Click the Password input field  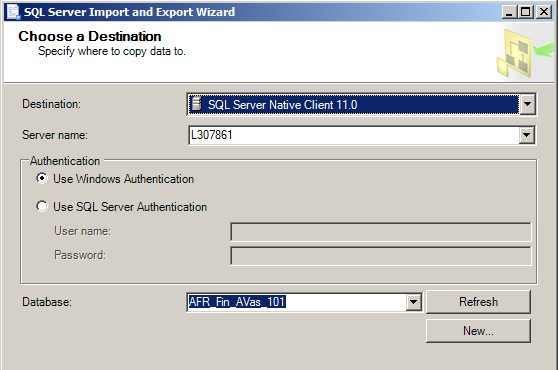click(381, 256)
